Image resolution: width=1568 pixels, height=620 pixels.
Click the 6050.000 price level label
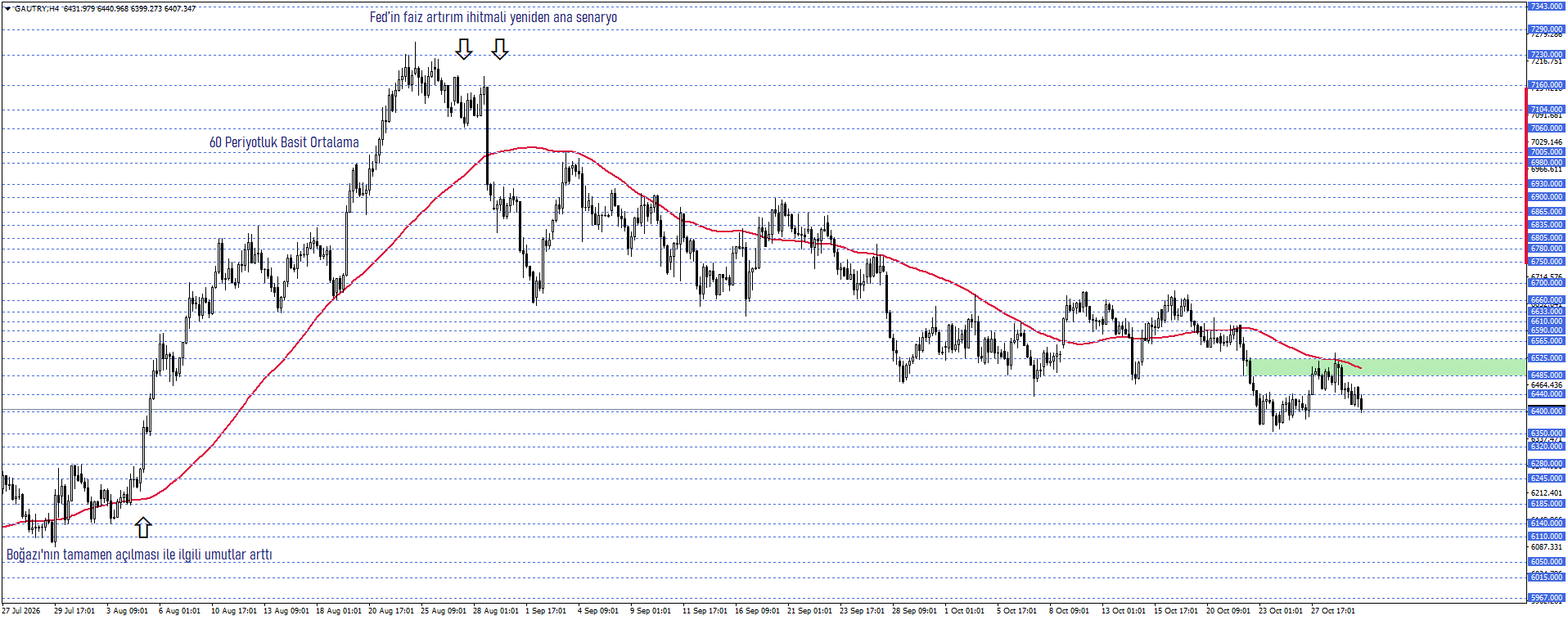[1546, 562]
